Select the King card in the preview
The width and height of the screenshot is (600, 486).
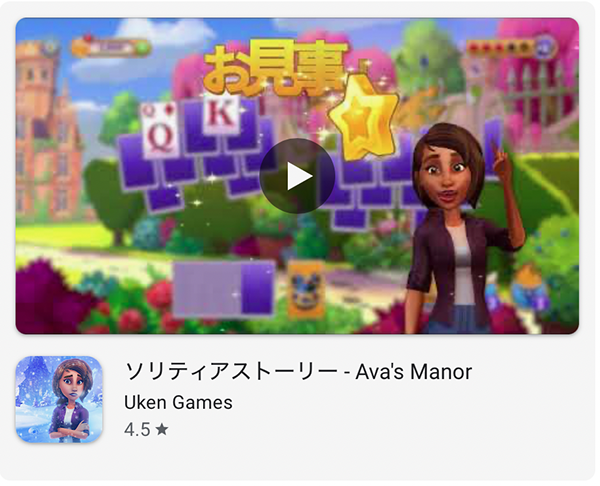(222, 115)
